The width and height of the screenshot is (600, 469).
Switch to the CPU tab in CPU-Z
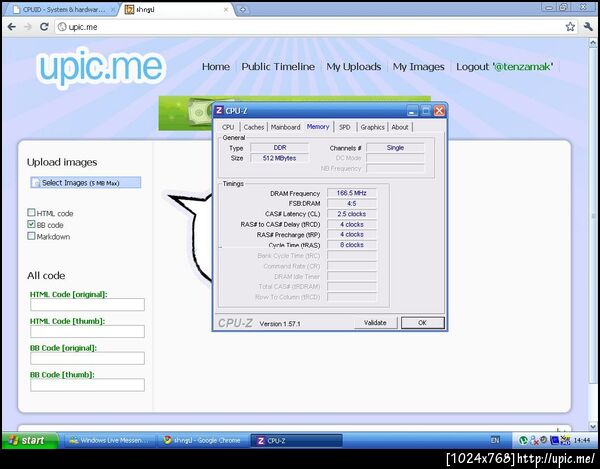click(228, 127)
